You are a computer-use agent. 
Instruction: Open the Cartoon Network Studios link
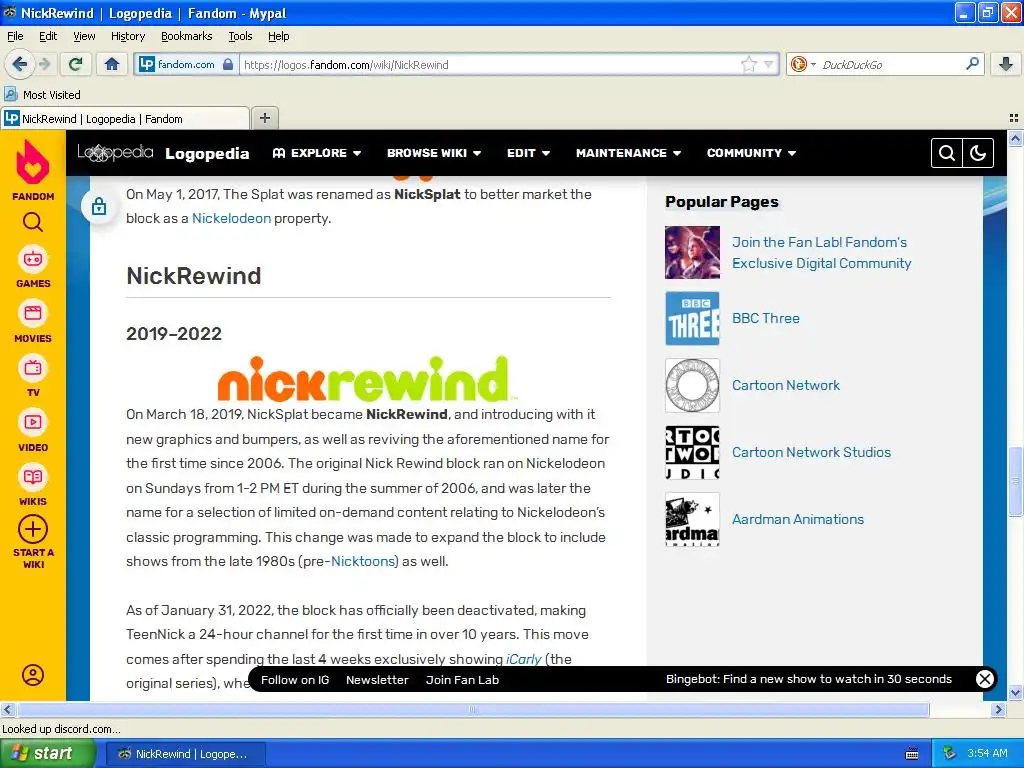[811, 452]
